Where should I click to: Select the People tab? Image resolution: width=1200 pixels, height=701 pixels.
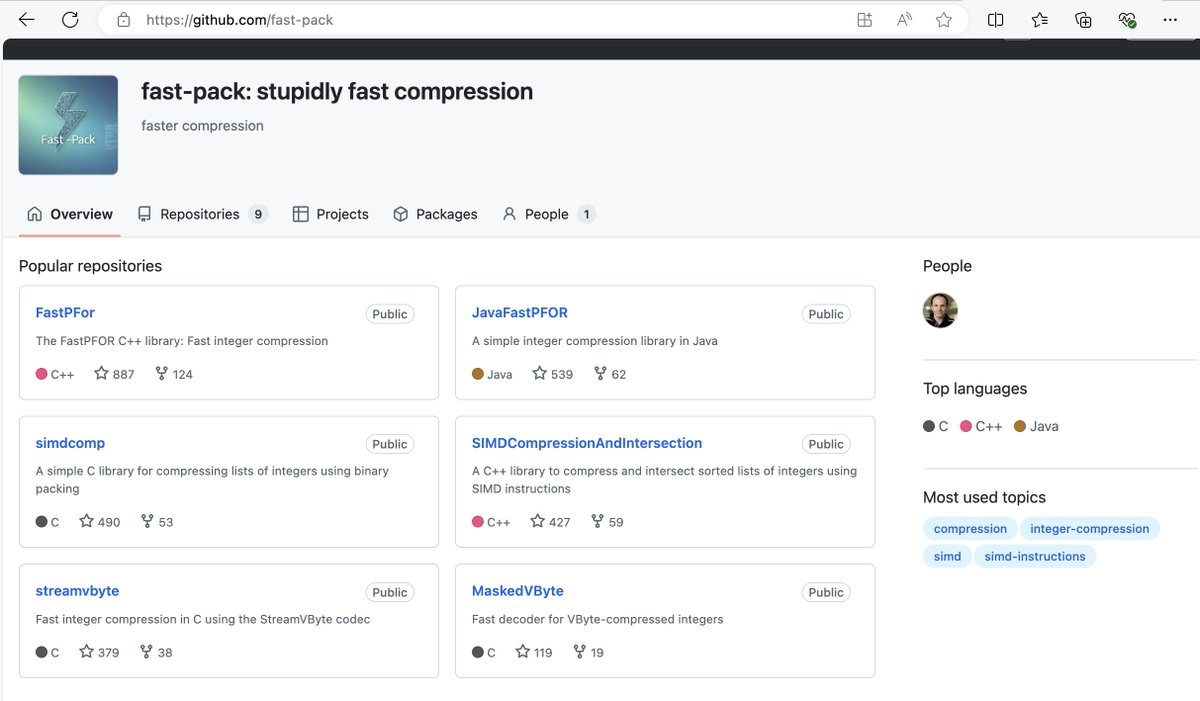click(x=546, y=213)
